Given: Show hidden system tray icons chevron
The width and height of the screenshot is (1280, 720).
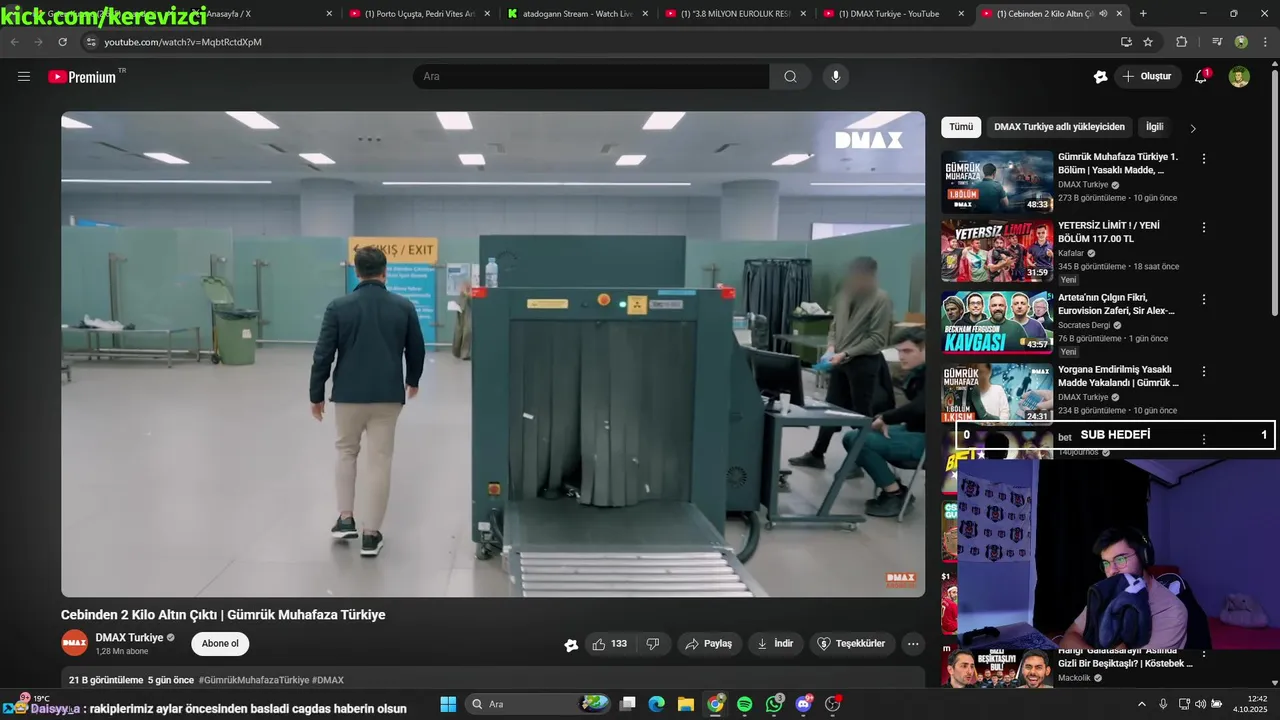Looking at the screenshot, I should [1142, 704].
